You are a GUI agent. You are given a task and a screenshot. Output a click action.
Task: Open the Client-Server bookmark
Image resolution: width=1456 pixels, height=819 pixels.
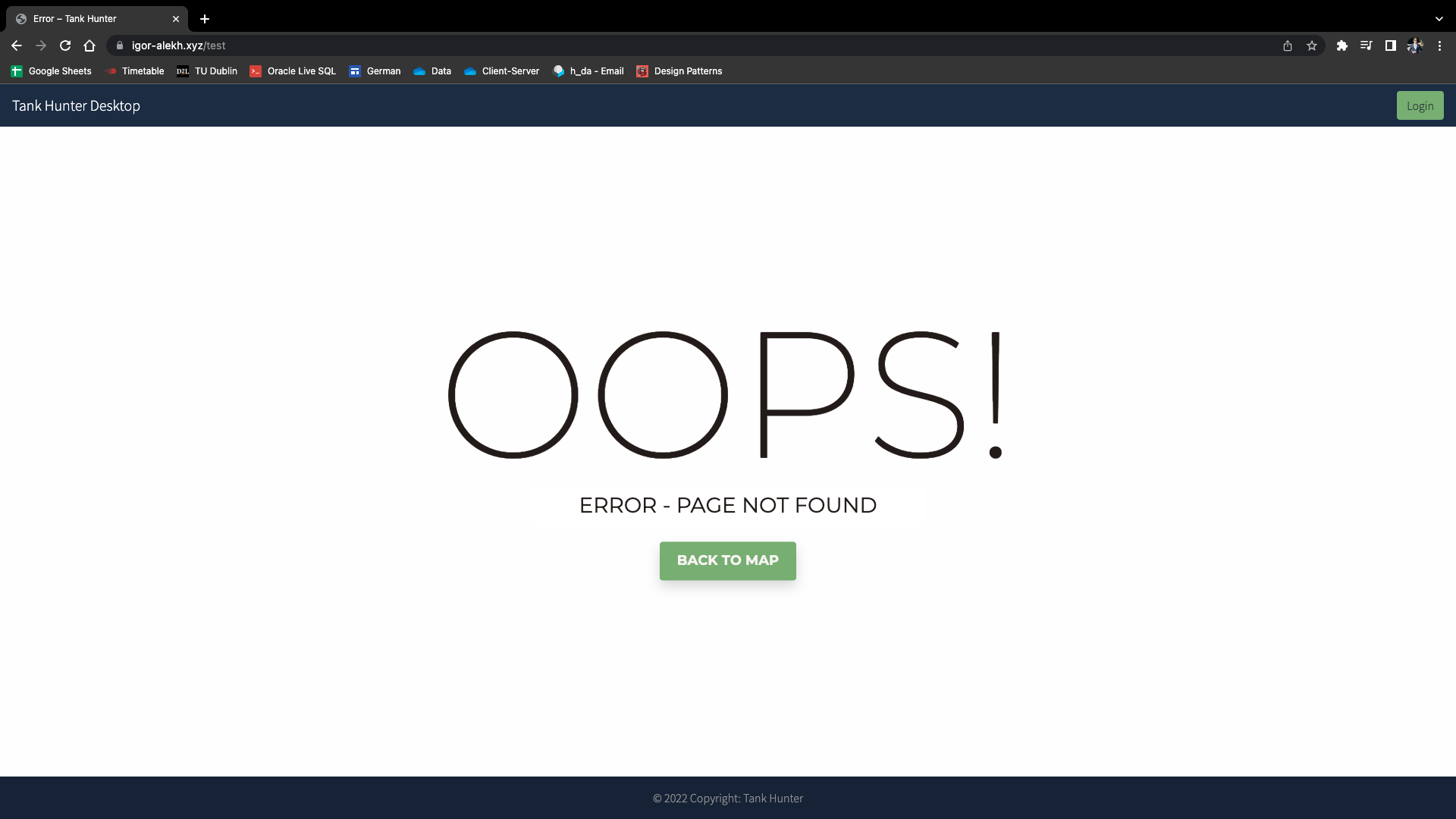502,71
